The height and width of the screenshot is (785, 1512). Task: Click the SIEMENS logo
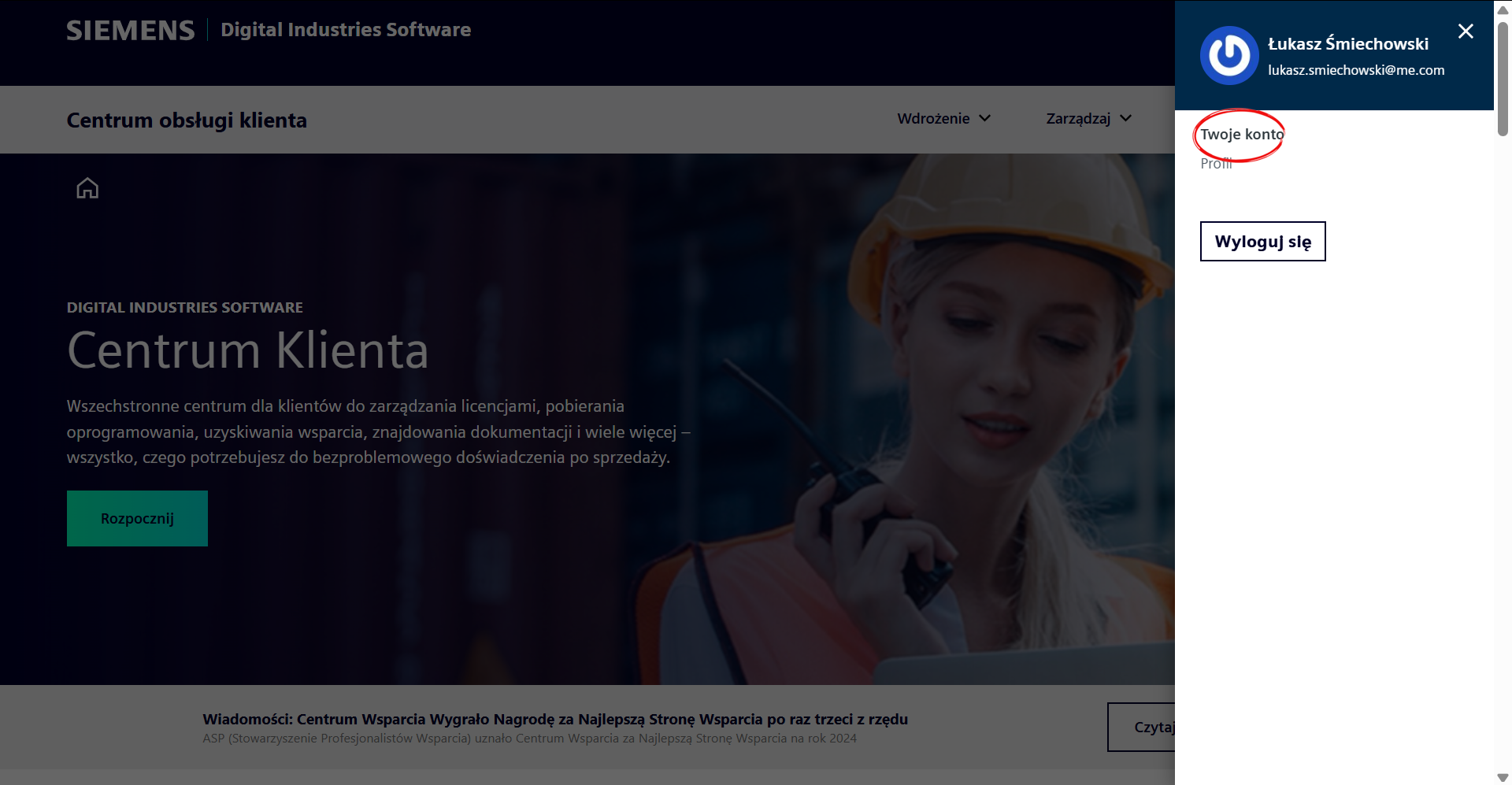(x=130, y=31)
